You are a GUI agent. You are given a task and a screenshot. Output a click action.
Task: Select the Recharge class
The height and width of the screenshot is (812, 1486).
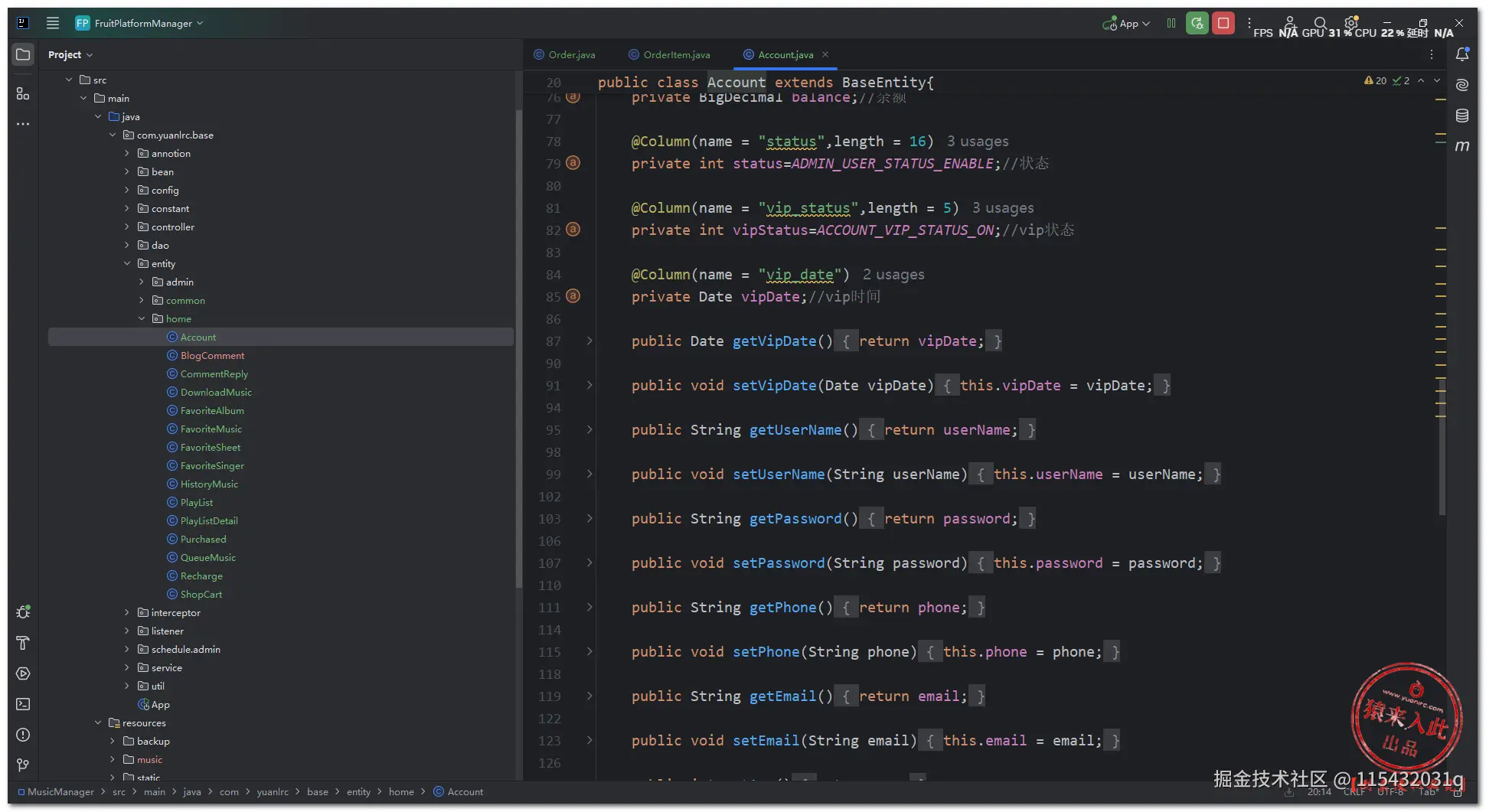201,576
